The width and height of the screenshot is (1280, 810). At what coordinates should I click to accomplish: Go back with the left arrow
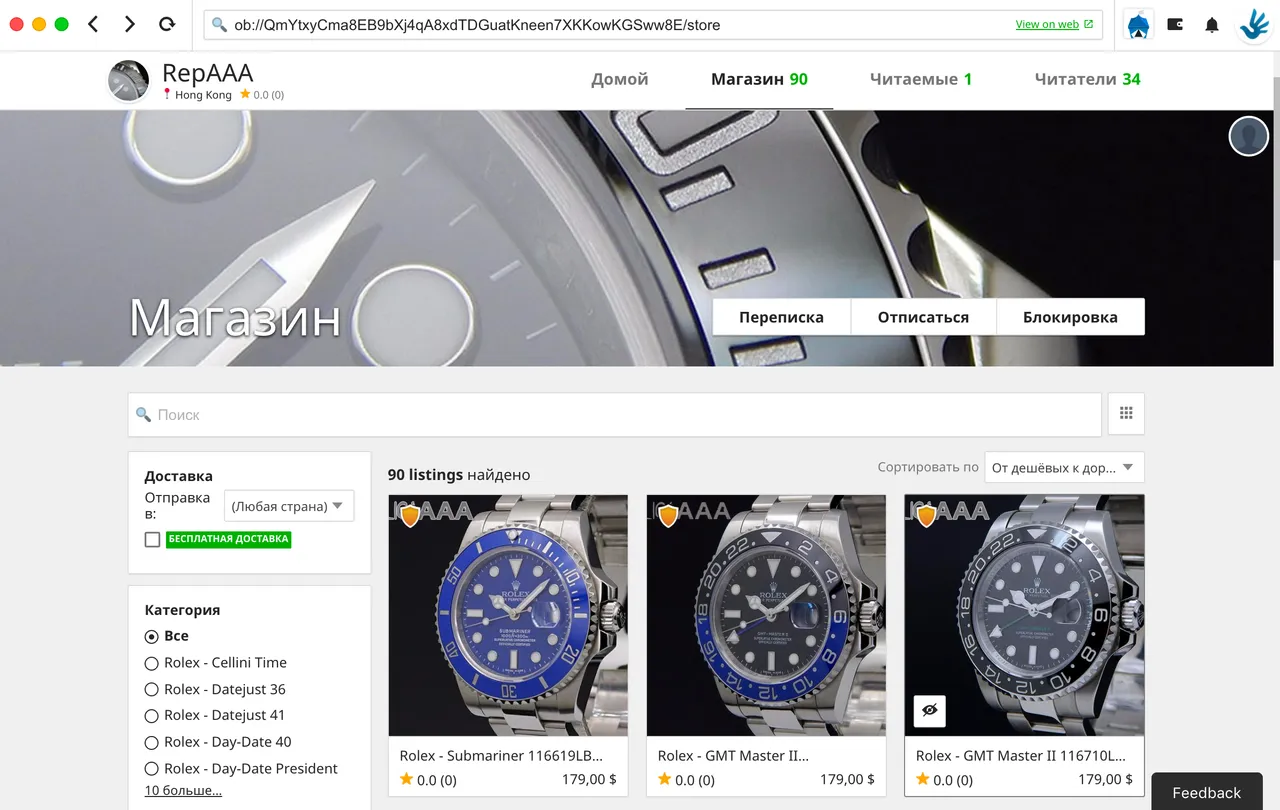pyautogui.click(x=93, y=24)
